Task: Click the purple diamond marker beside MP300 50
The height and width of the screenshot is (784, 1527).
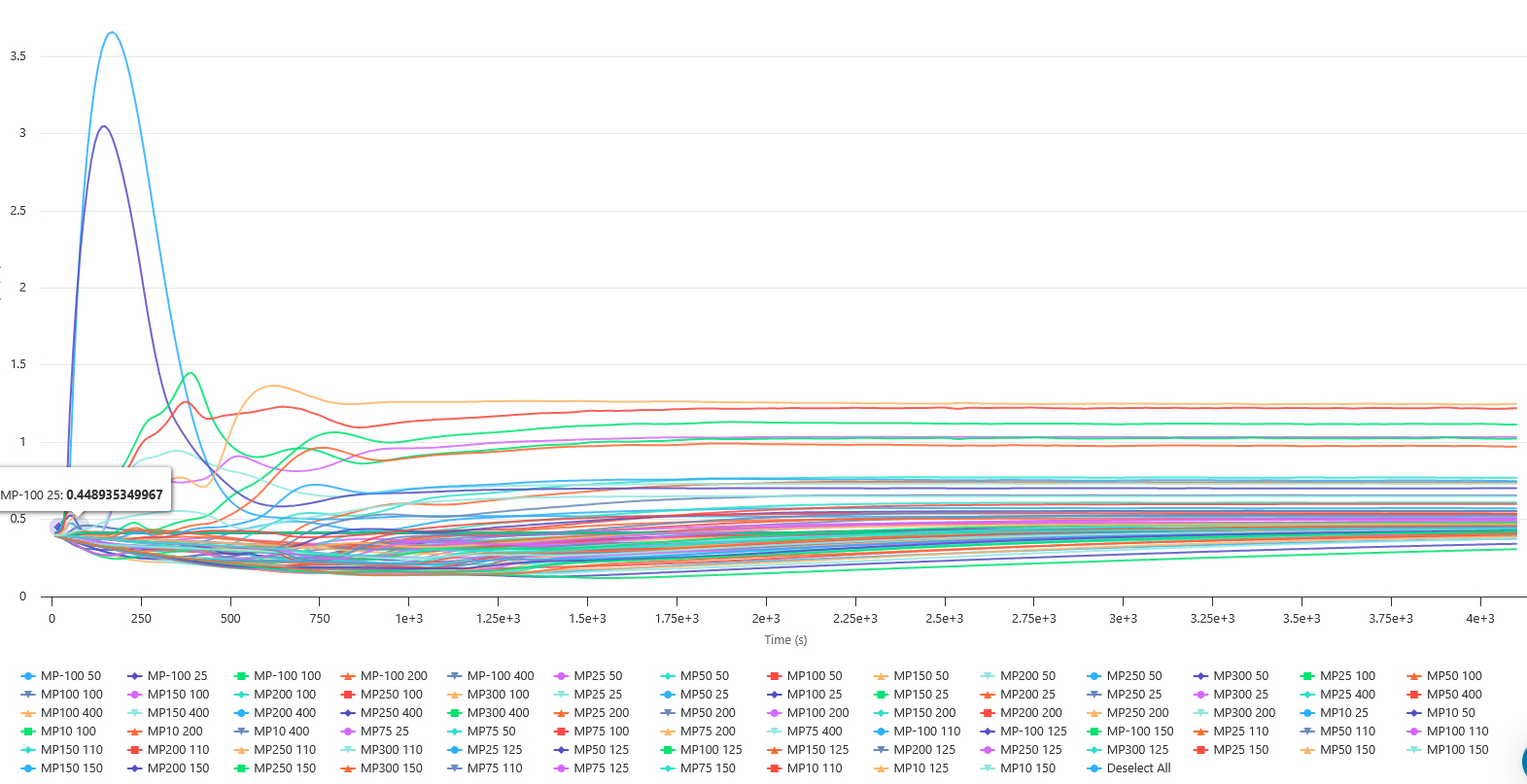Action: (x=1200, y=676)
